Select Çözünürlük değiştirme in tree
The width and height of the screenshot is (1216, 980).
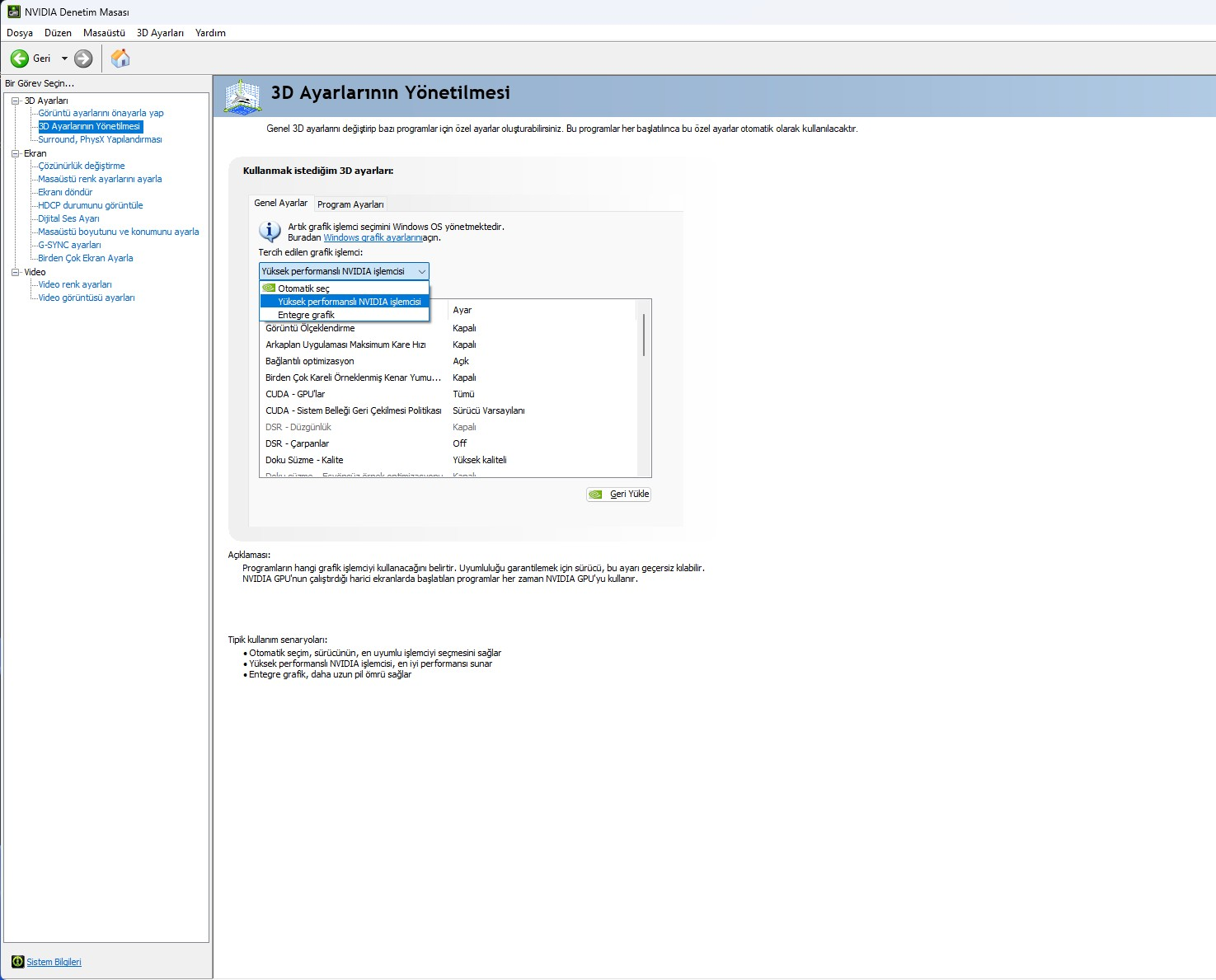pos(82,166)
